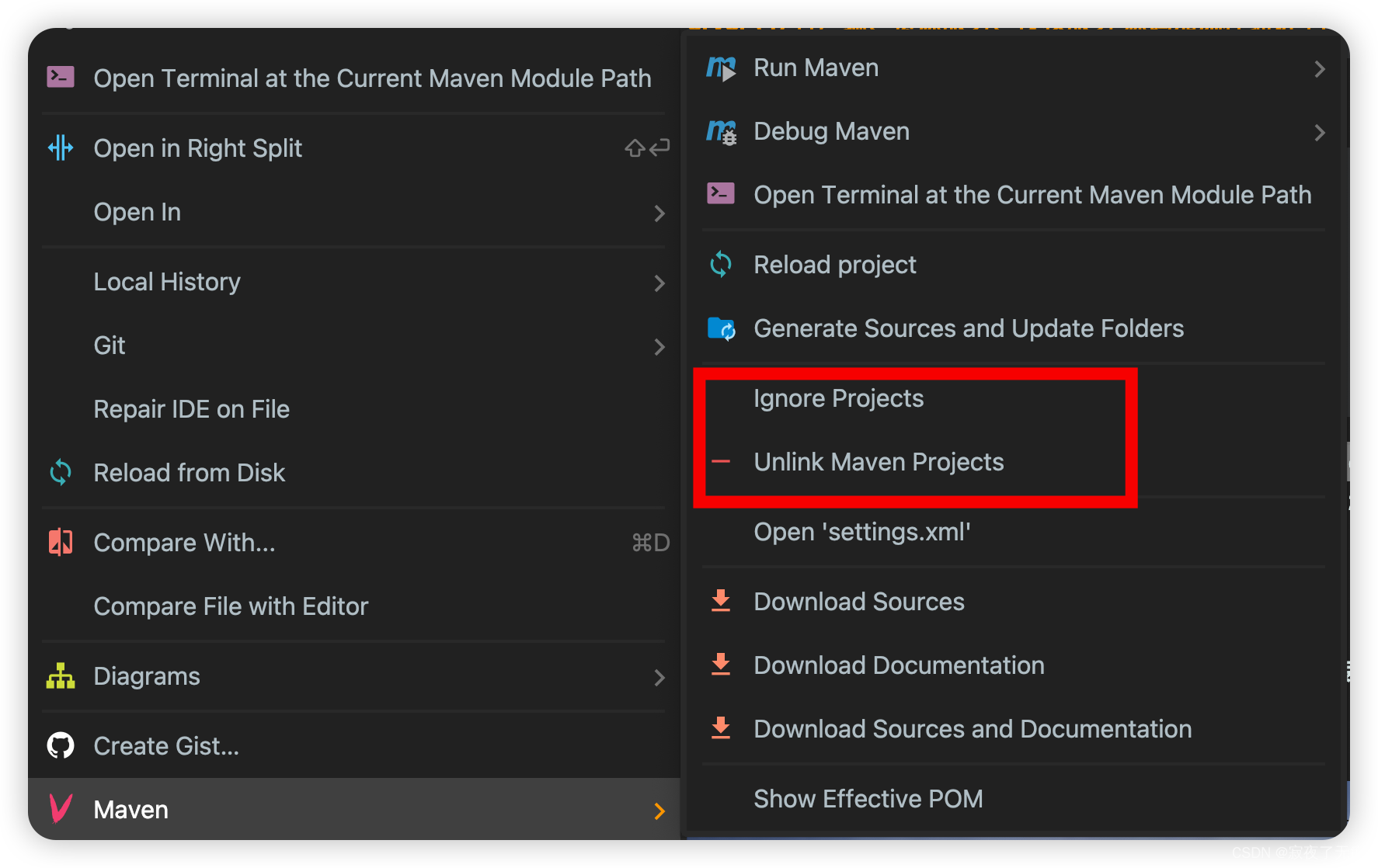Image resolution: width=1378 pixels, height=868 pixels.
Task: Select Create Gist... entry
Action: [x=354, y=745]
